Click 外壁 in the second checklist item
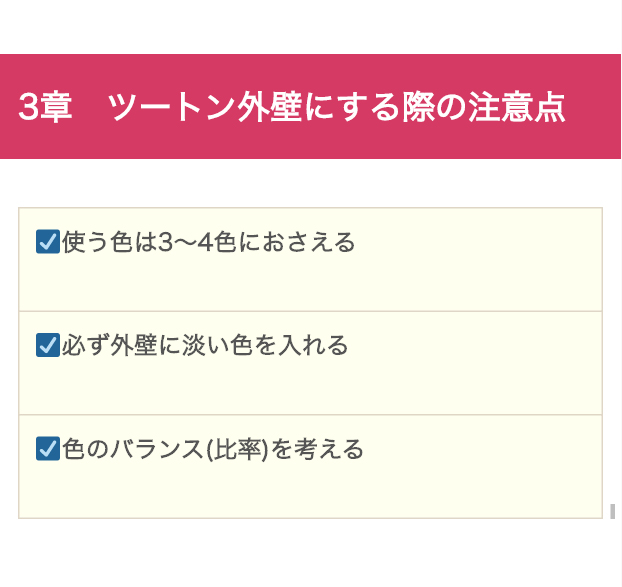The width and height of the screenshot is (622, 587). click(x=134, y=345)
